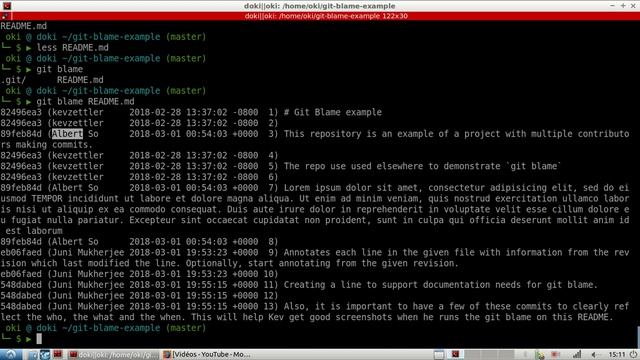Maximize the terminal window with plus button
Screen dimensions: 640x360
coord(623,5)
